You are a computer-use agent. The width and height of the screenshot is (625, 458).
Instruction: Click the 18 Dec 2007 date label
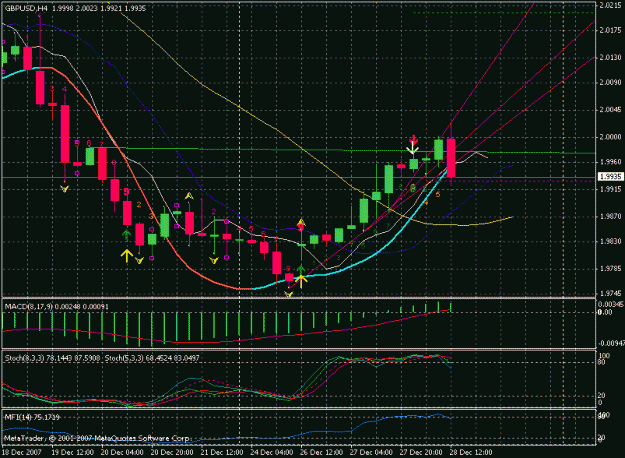point(22,452)
